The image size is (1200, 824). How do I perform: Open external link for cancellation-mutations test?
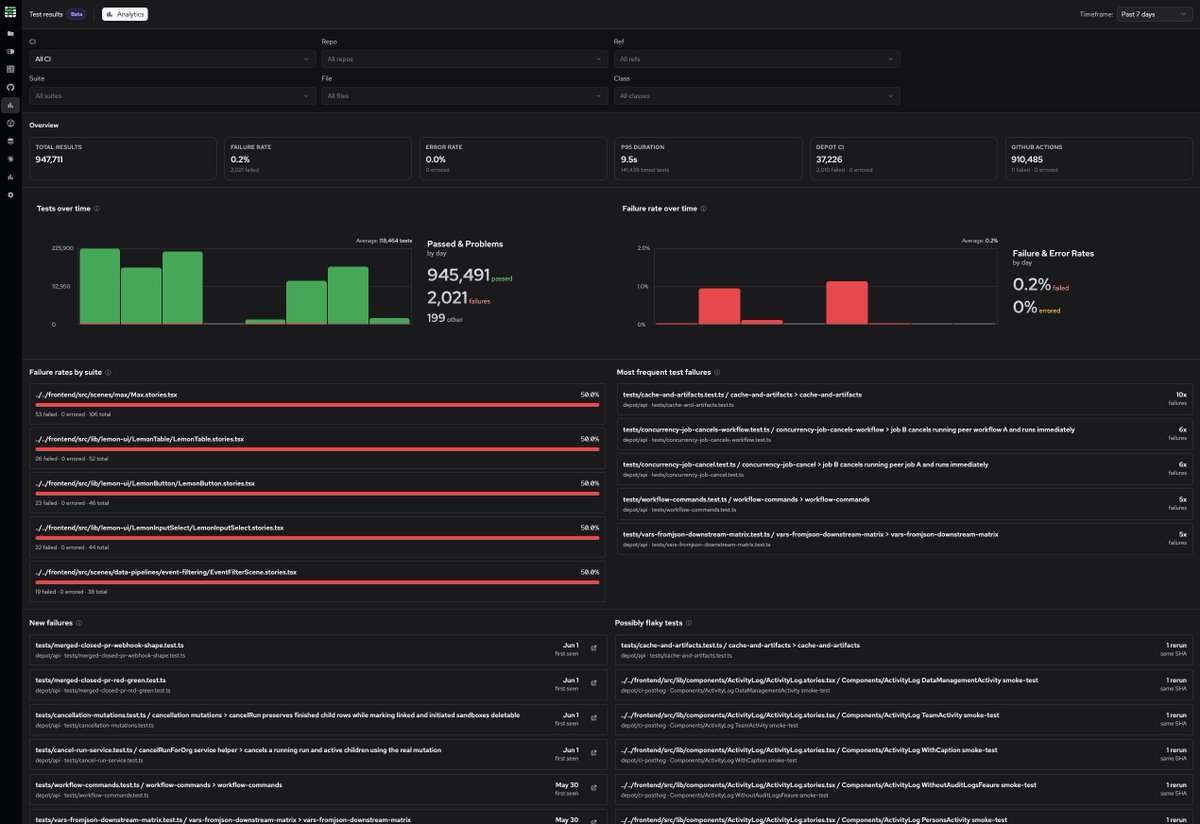click(594, 719)
